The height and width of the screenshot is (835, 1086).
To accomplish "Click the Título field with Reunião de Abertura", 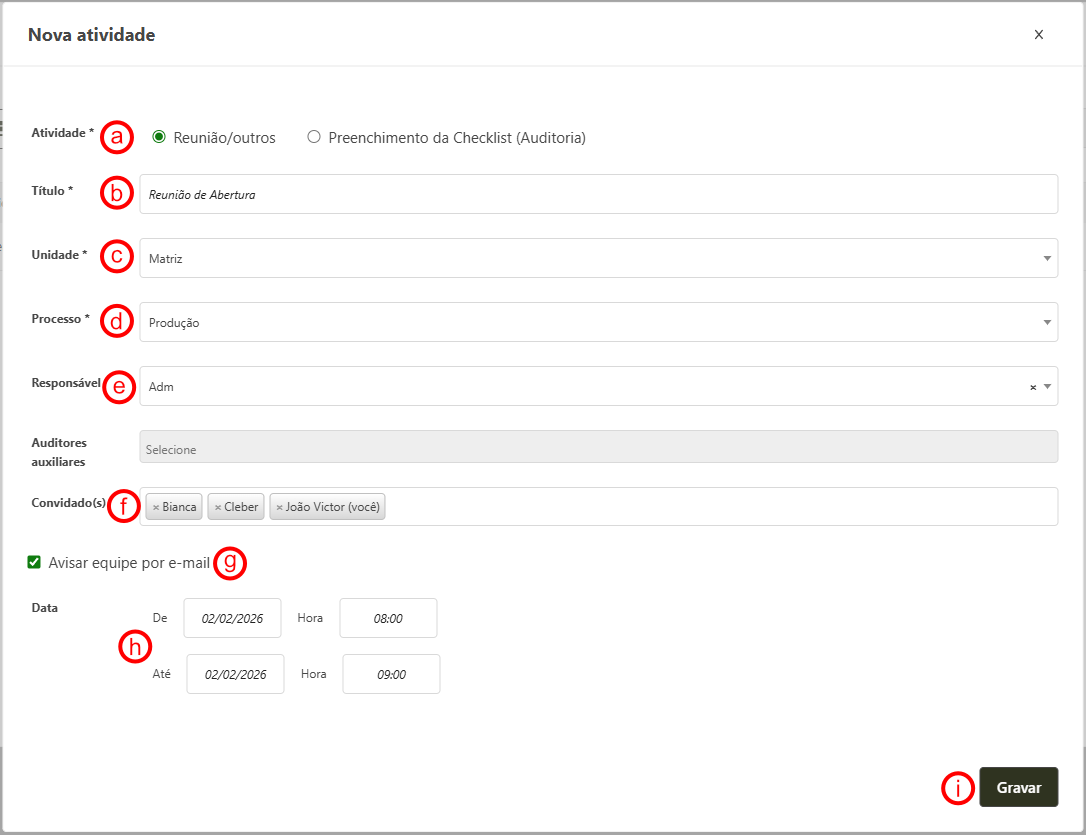I will point(598,195).
